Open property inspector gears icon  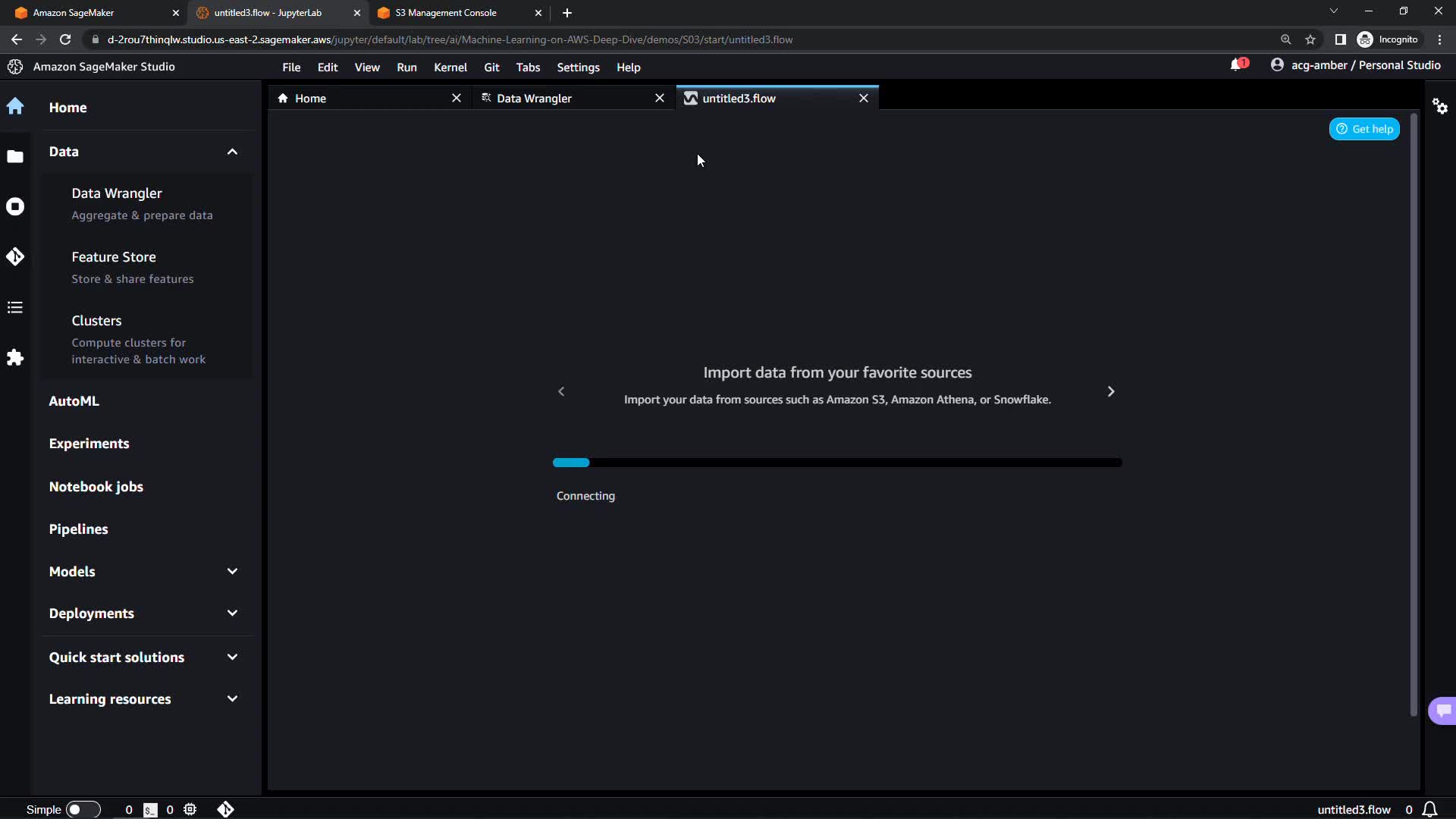coord(1440,106)
